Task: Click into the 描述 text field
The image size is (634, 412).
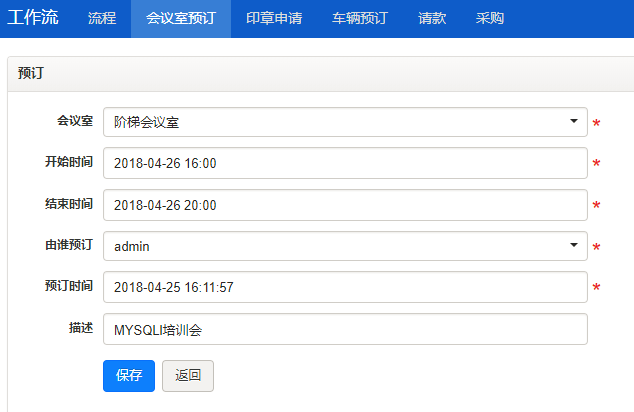Action: pos(345,329)
